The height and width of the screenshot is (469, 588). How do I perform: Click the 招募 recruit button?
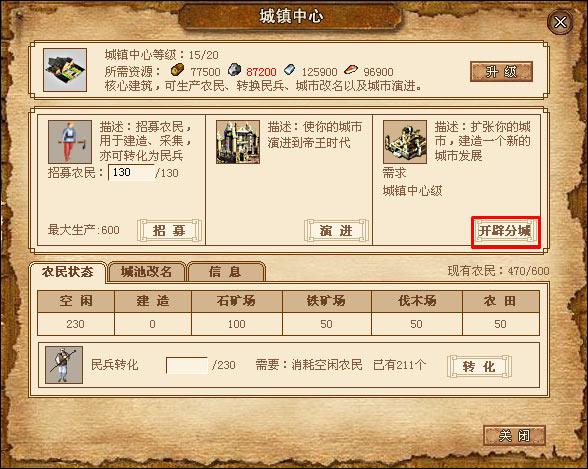point(169,231)
